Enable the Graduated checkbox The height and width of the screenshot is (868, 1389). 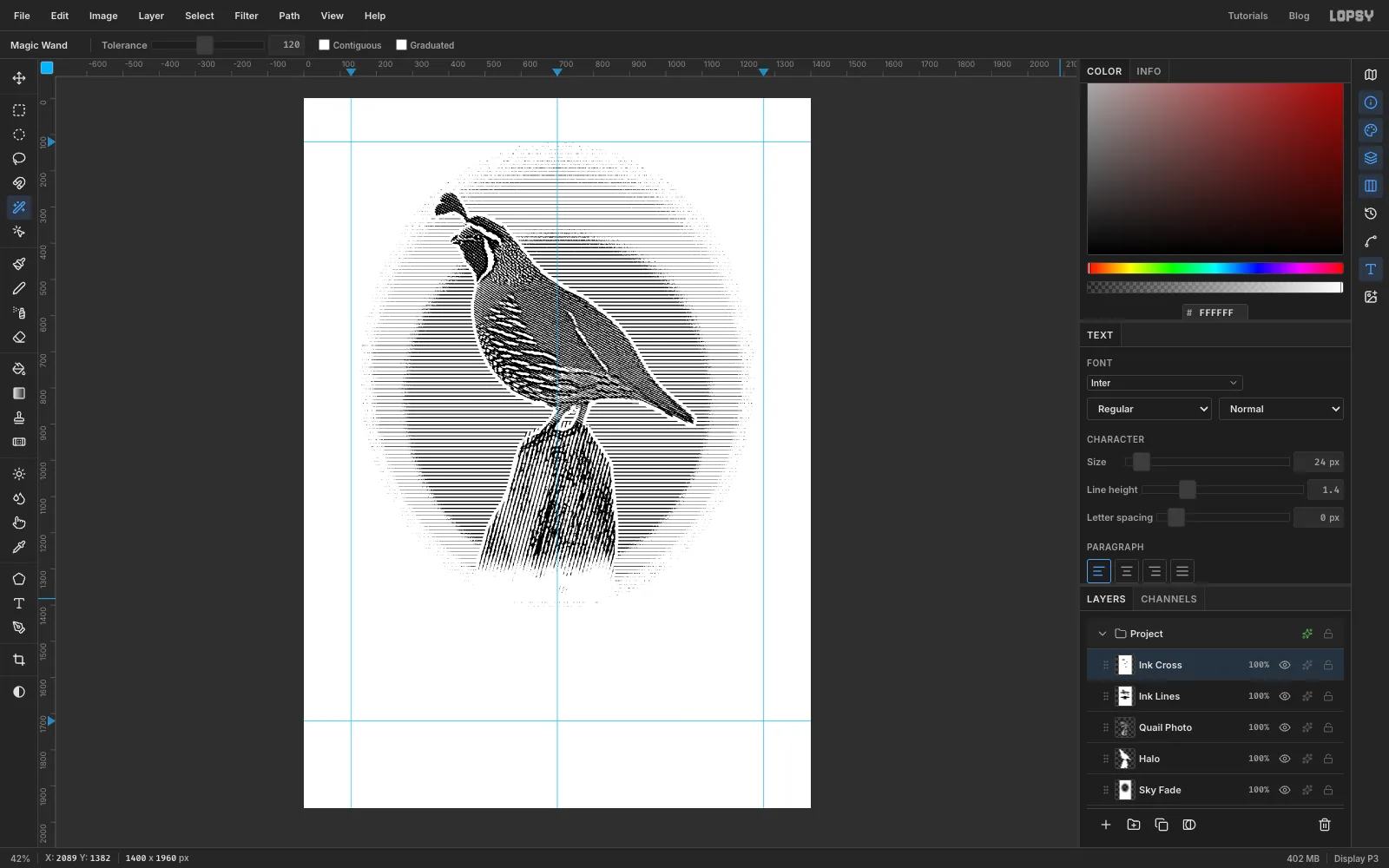click(x=402, y=45)
